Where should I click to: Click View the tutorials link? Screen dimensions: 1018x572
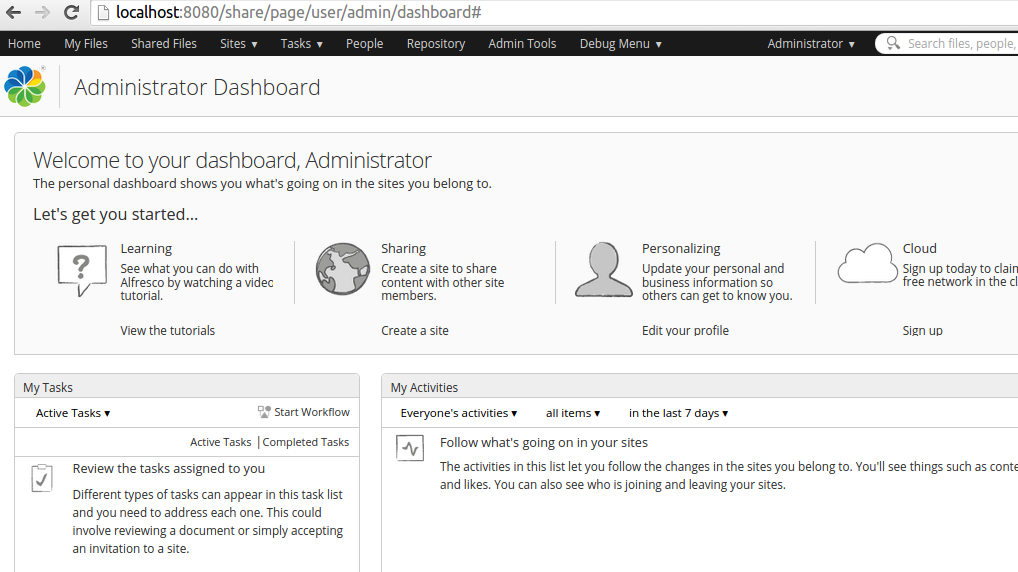click(168, 330)
